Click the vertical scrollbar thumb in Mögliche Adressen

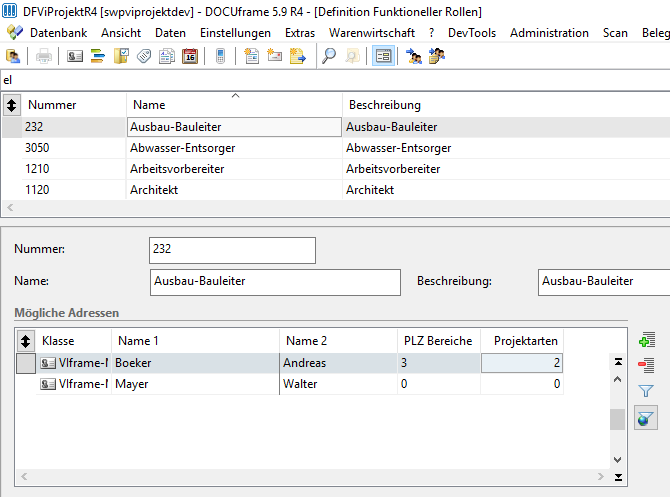tap(617, 419)
